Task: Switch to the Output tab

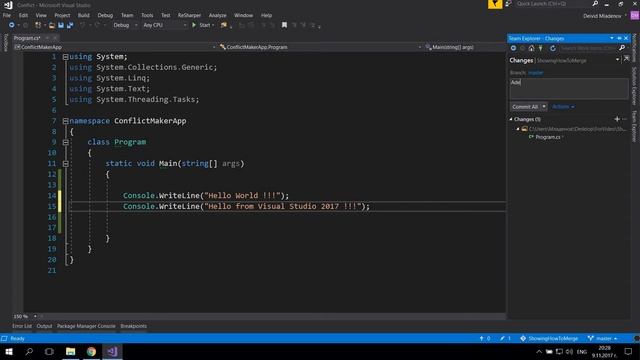Action: pyautogui.click(x=44, y=326)
